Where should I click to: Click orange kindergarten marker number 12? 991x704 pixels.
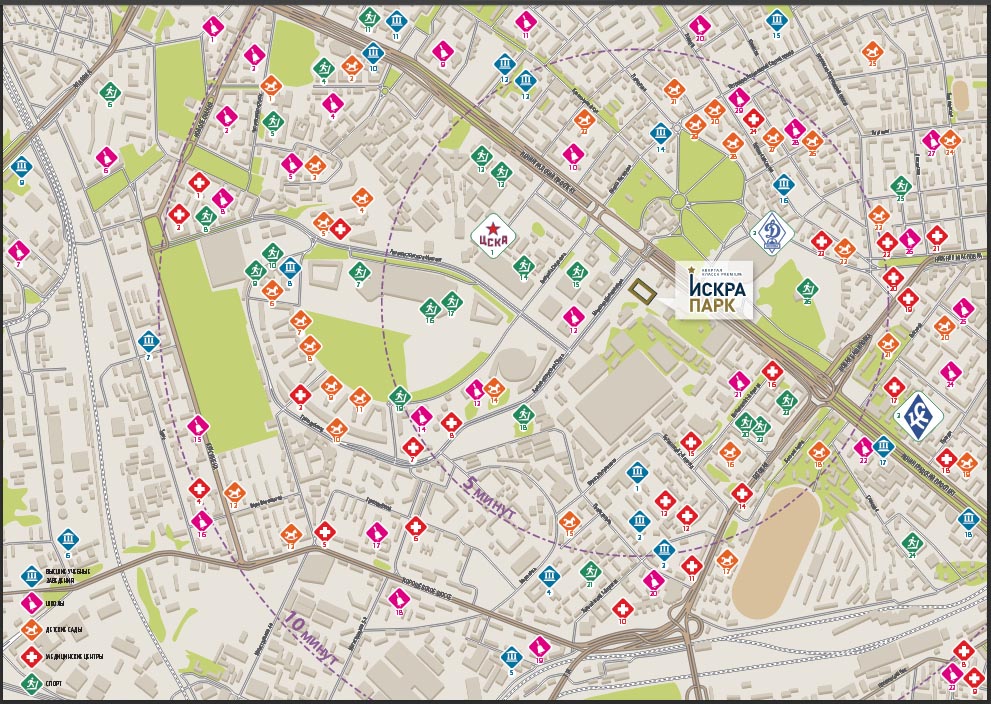[234, 492]
